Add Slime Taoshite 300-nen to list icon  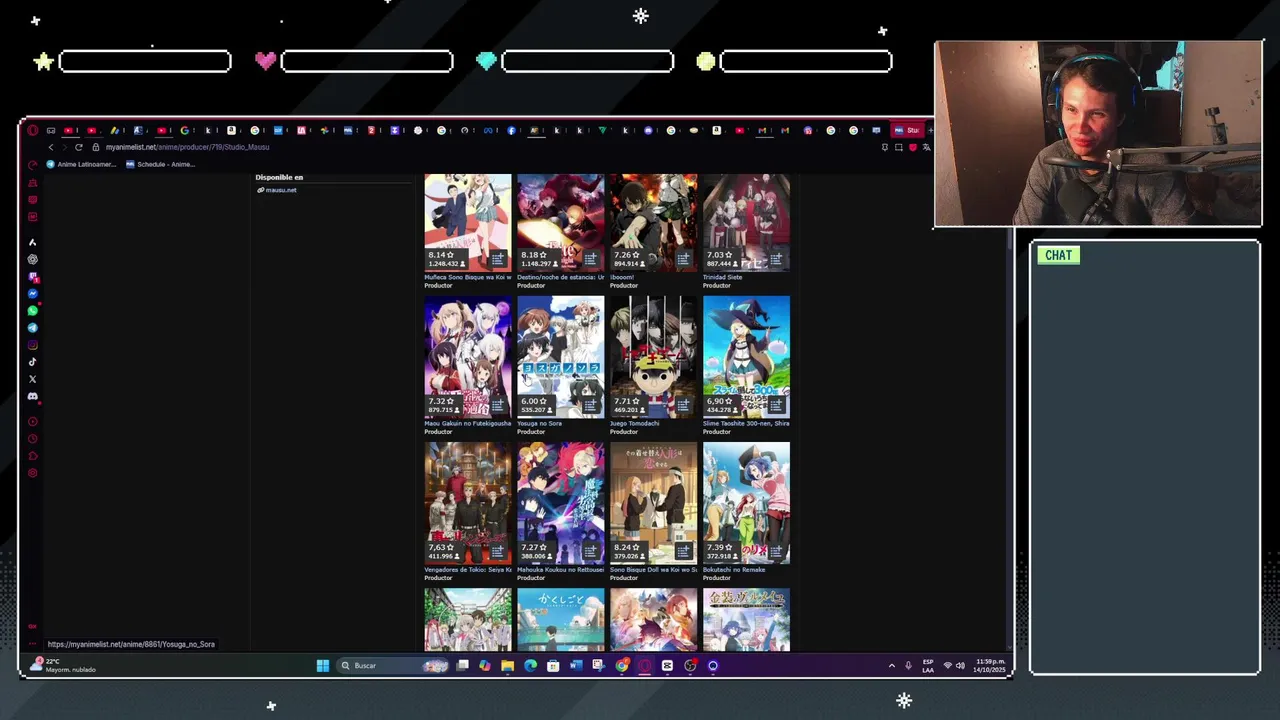(x=777, y=405)
